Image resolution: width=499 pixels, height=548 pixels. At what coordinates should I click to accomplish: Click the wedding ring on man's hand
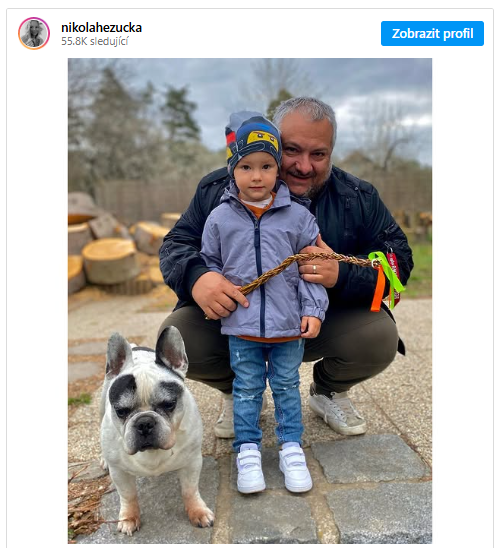point(314,269)
